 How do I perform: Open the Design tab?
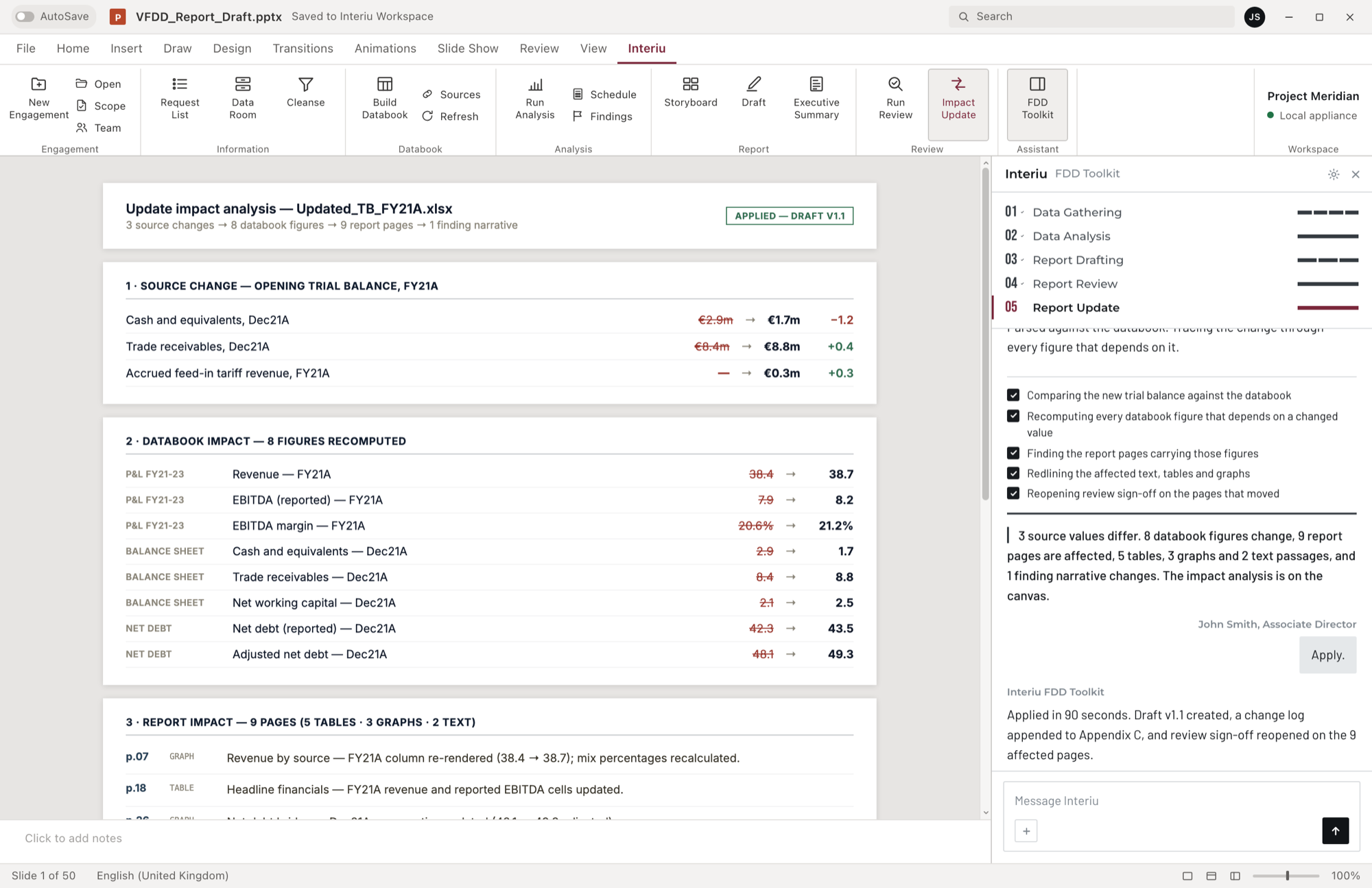pos(232,48)
